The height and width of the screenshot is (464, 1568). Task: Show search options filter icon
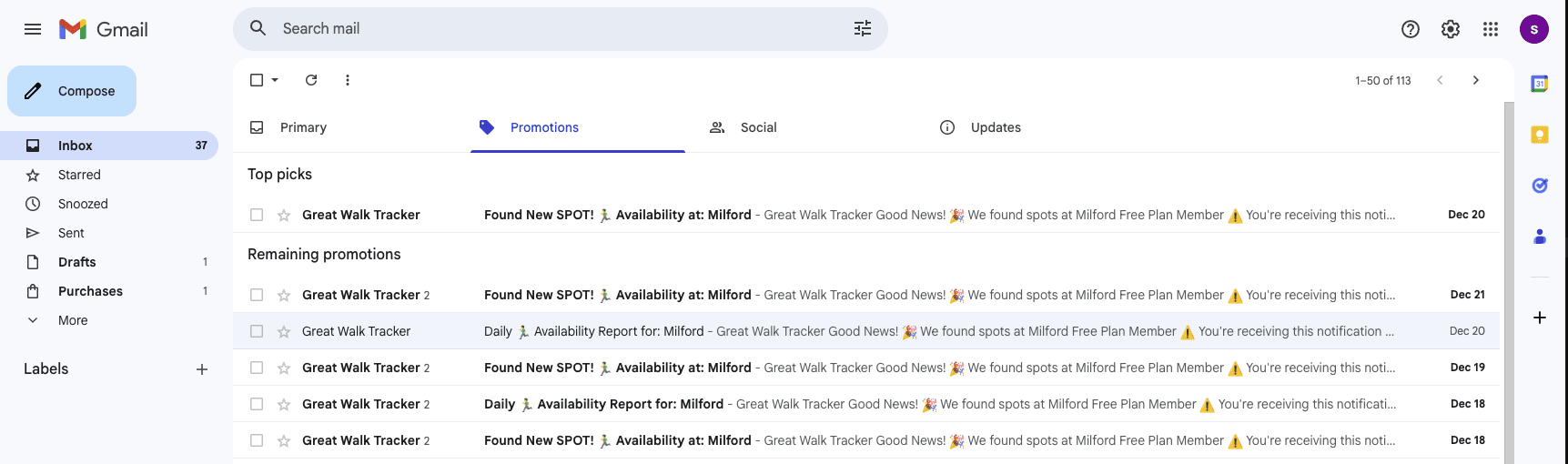pos(863,28)
